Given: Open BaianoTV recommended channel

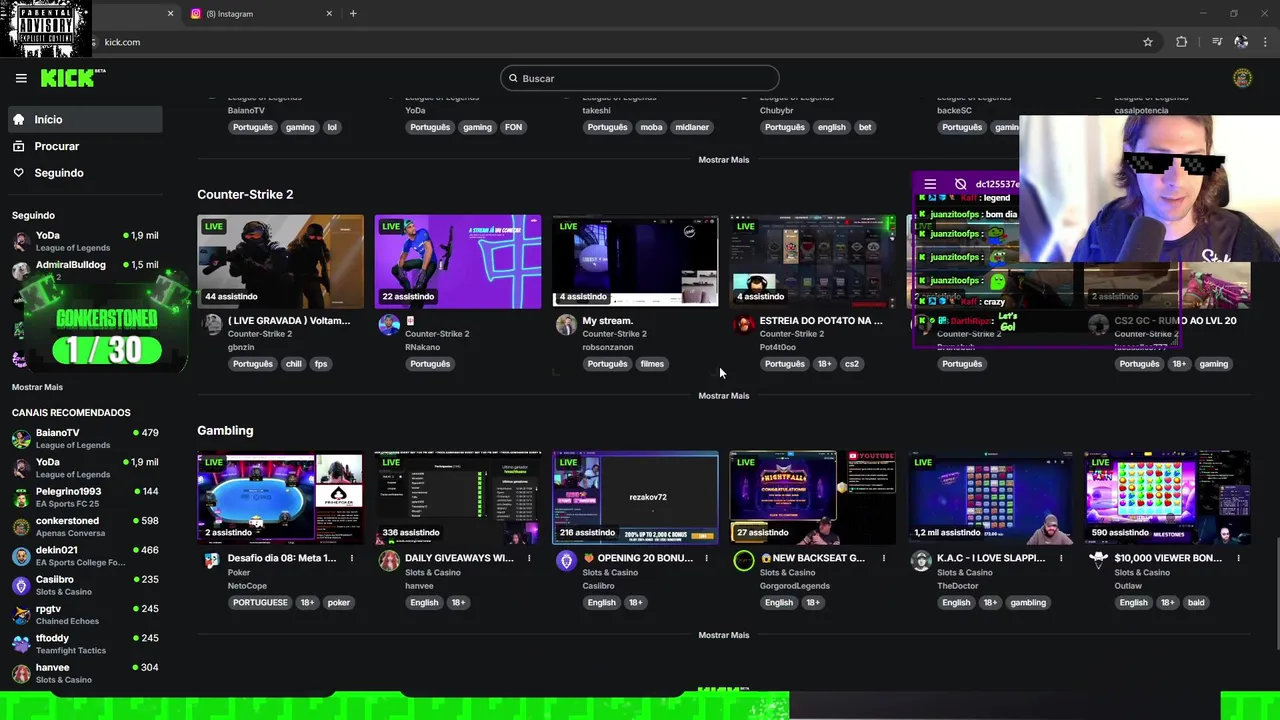Looking at the screenshot, I should pos(85,438).
